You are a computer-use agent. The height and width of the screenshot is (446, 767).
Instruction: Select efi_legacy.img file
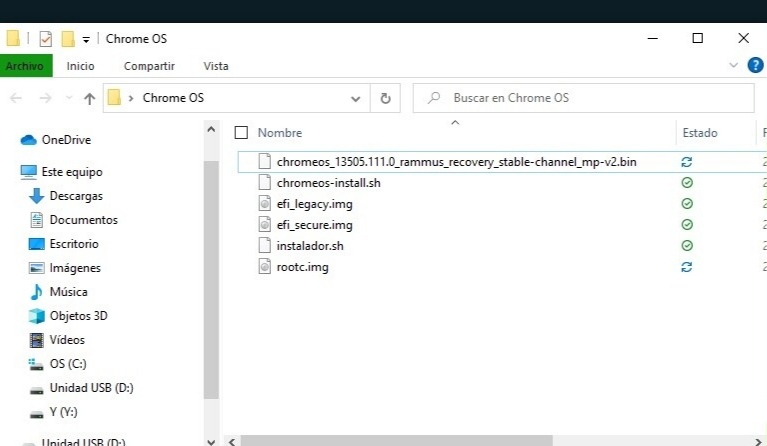coord(315,204)
